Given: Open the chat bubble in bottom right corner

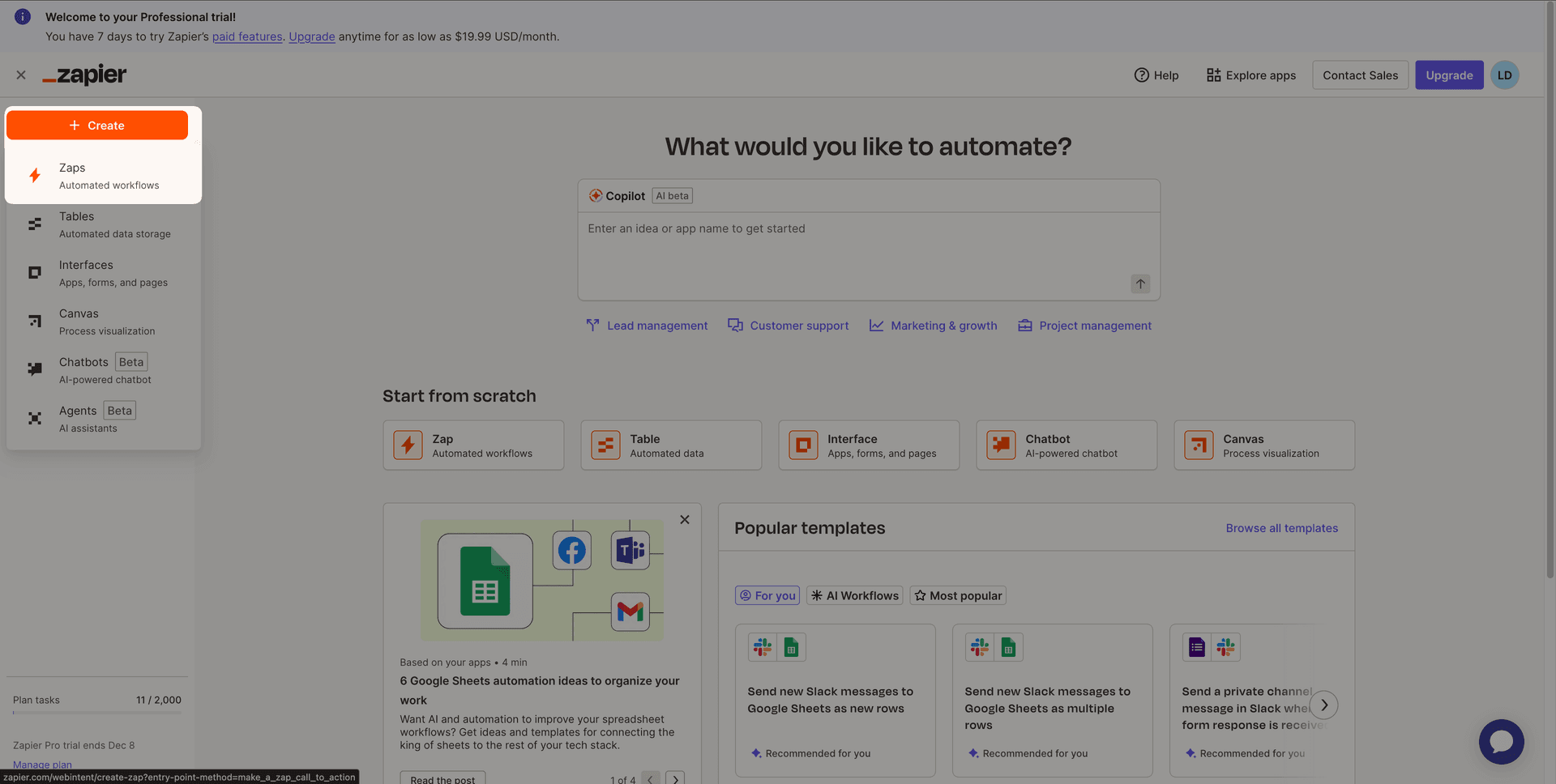Looking at the screenshot, I should (1502, 741).
